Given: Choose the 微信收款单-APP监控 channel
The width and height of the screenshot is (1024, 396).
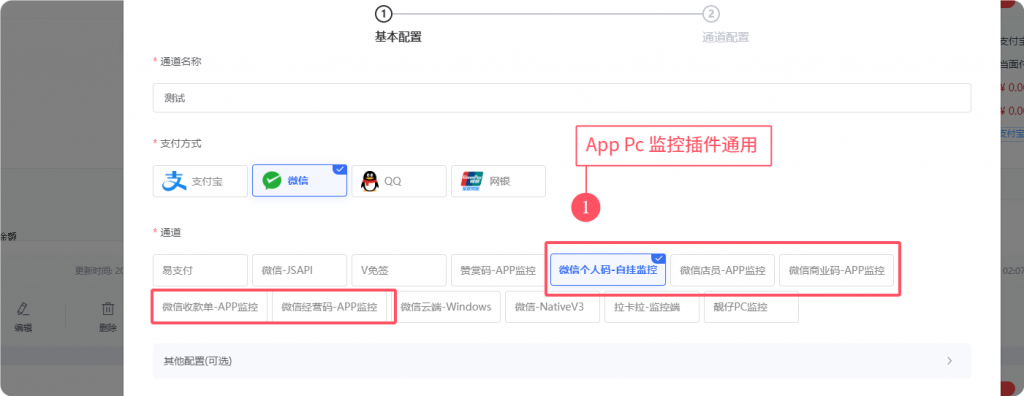Looking at the screenshot, I should (210, 306).
